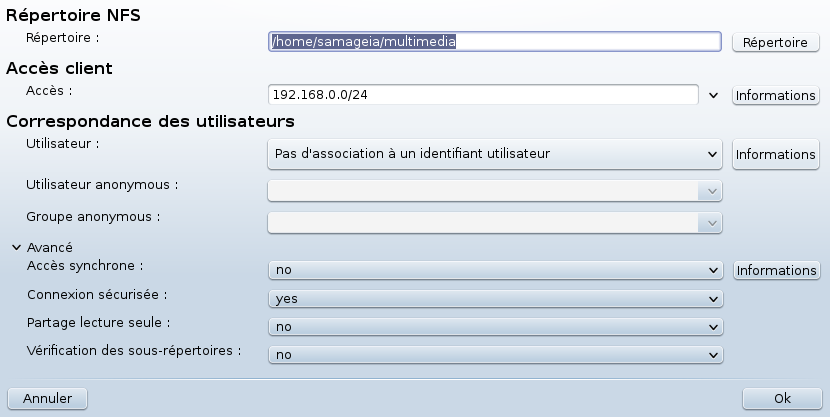Viewport: 830px width, 417px height.
Task: Open the Vérification des sous-répertoires dropdown
Action: 495,355
